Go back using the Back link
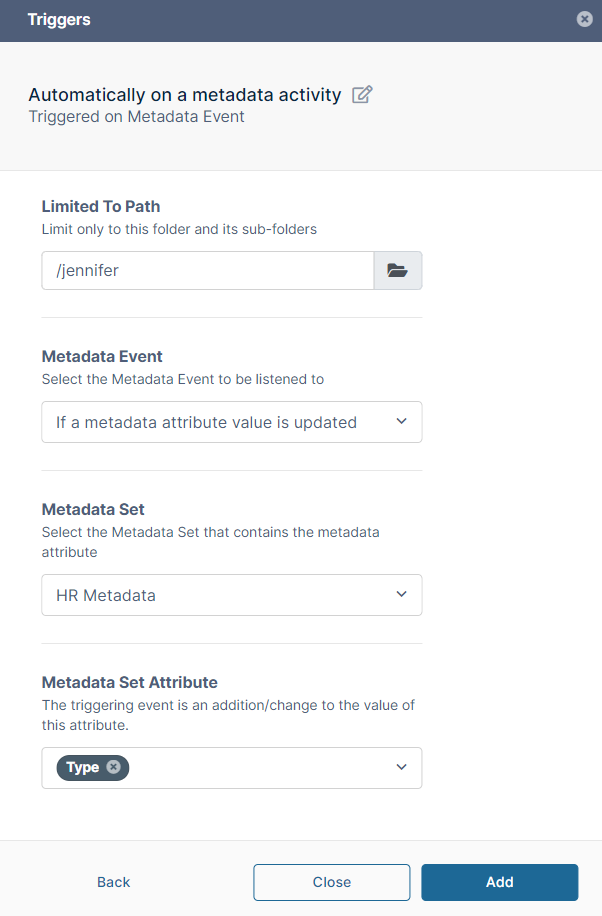Image resolution: width=602 pixels, height=916 pixels. (114, 882)
